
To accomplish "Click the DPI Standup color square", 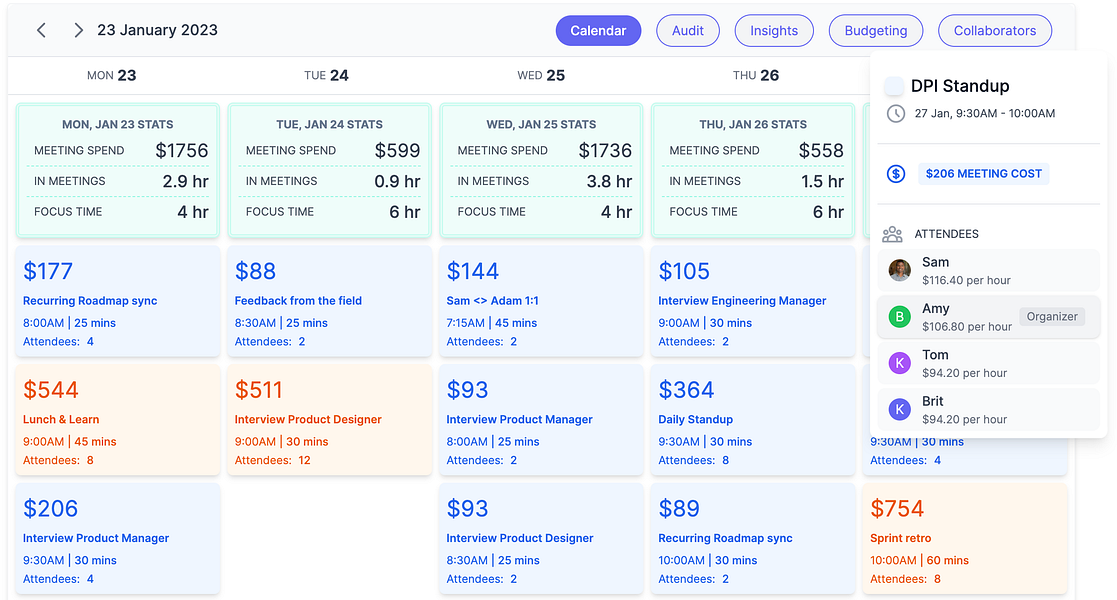I will (895, 86).
